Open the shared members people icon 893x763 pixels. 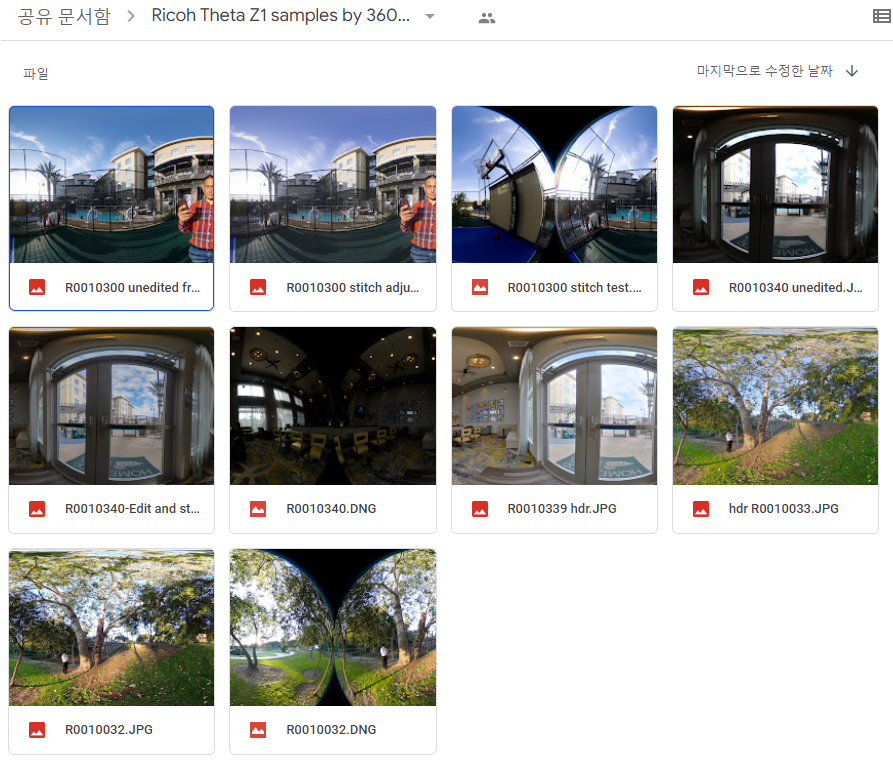point(487,18)
